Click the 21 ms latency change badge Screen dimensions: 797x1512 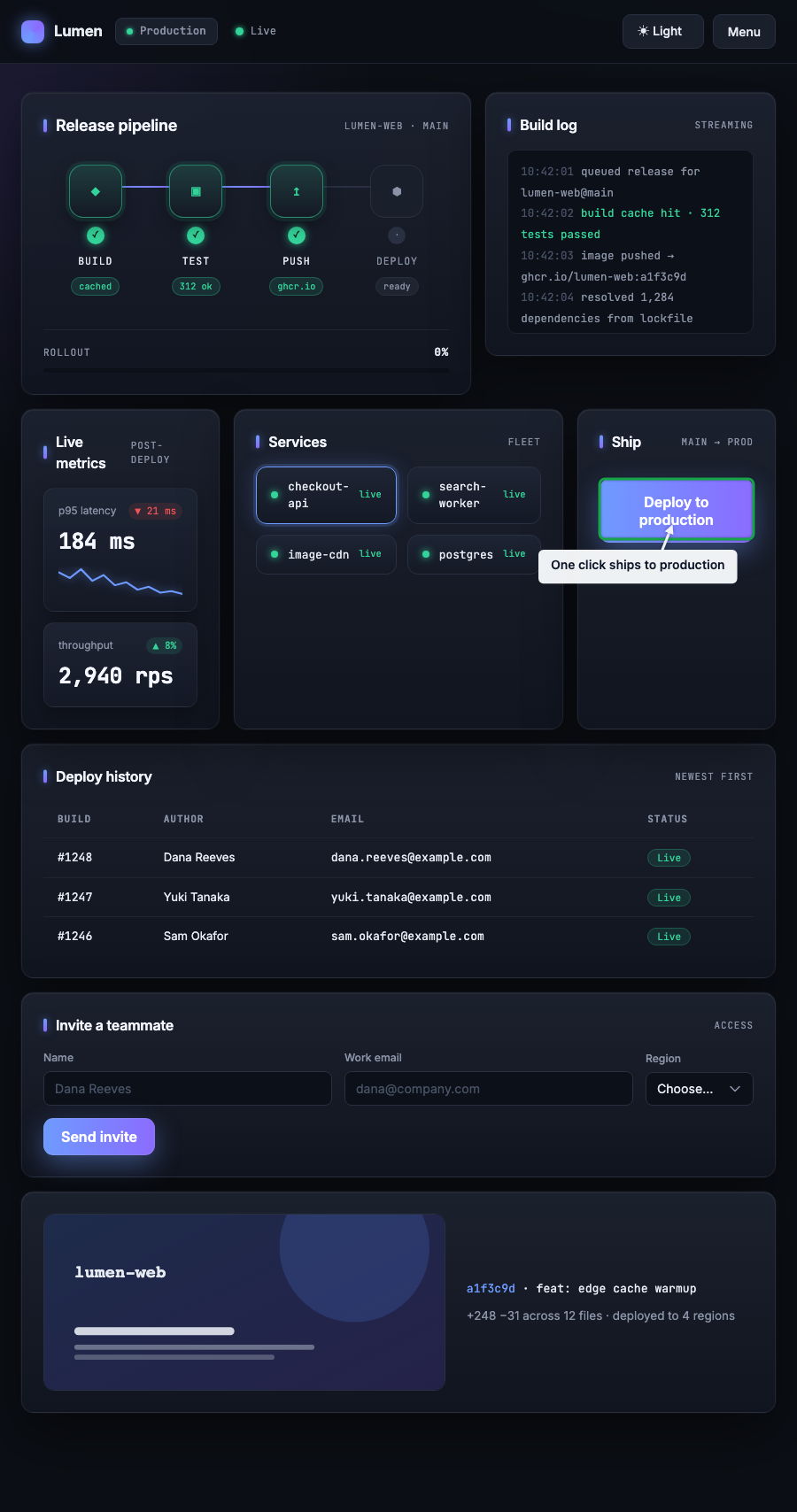pyautogui.click(x=156, y=511)
